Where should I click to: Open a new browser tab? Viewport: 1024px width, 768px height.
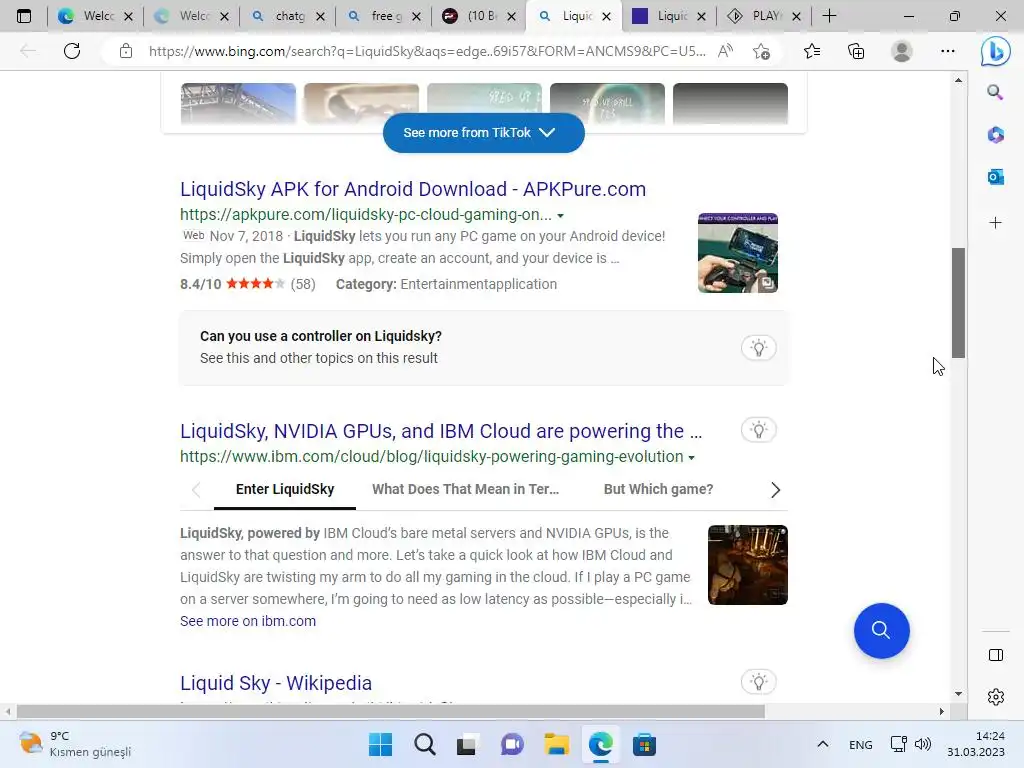829,16
